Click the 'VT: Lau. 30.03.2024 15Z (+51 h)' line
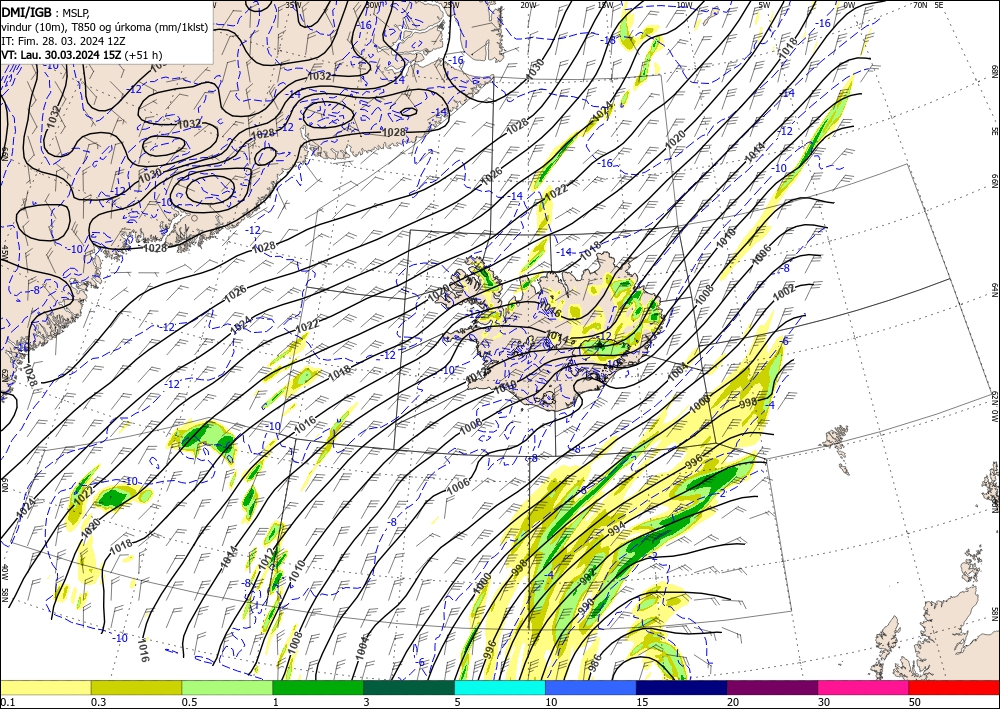The width and height of the screenshot is (1000, 709). (x=82, y=55)
